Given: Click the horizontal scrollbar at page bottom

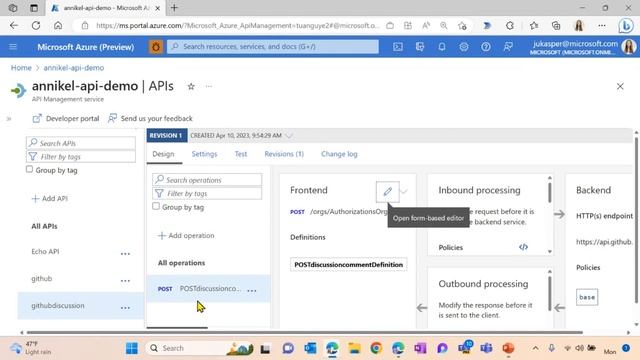Looking at the screenshot, I should 304,332.
